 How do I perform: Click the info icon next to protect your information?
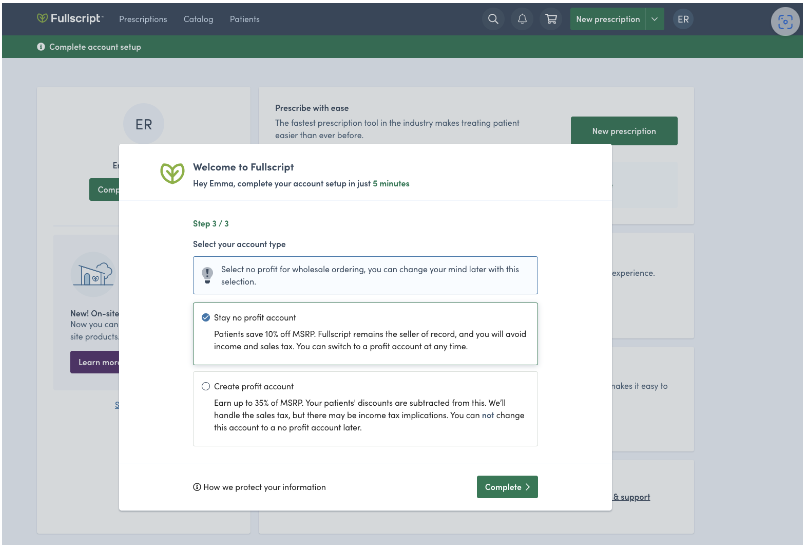click(197, 487)
